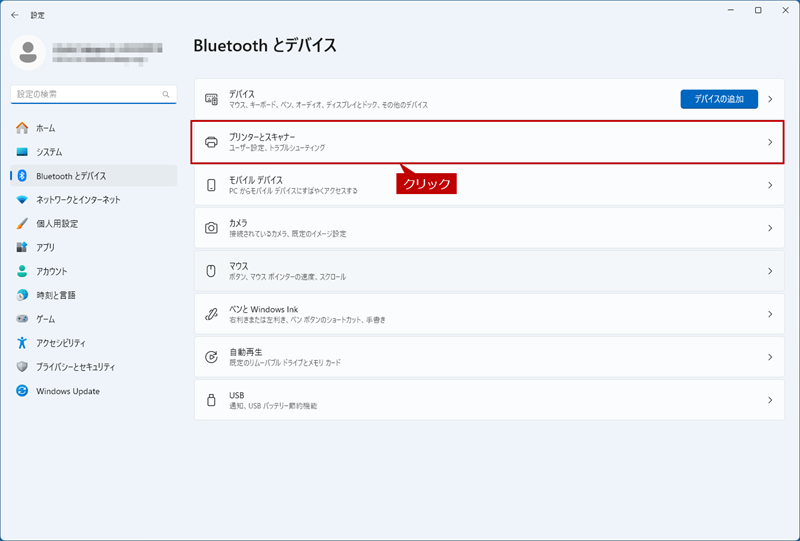Click the Apps icon in the sidebar
The image size is (800, 541).
(x=22, y=248)
